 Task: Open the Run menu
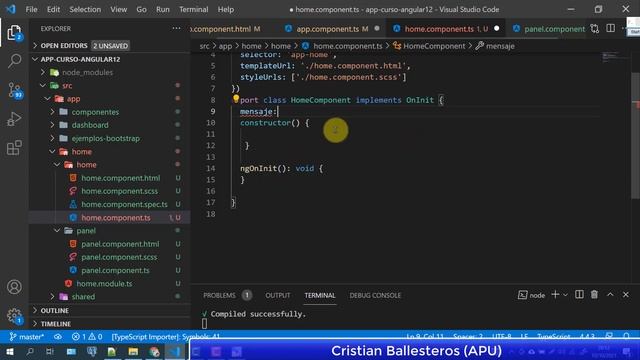[162, 9]
